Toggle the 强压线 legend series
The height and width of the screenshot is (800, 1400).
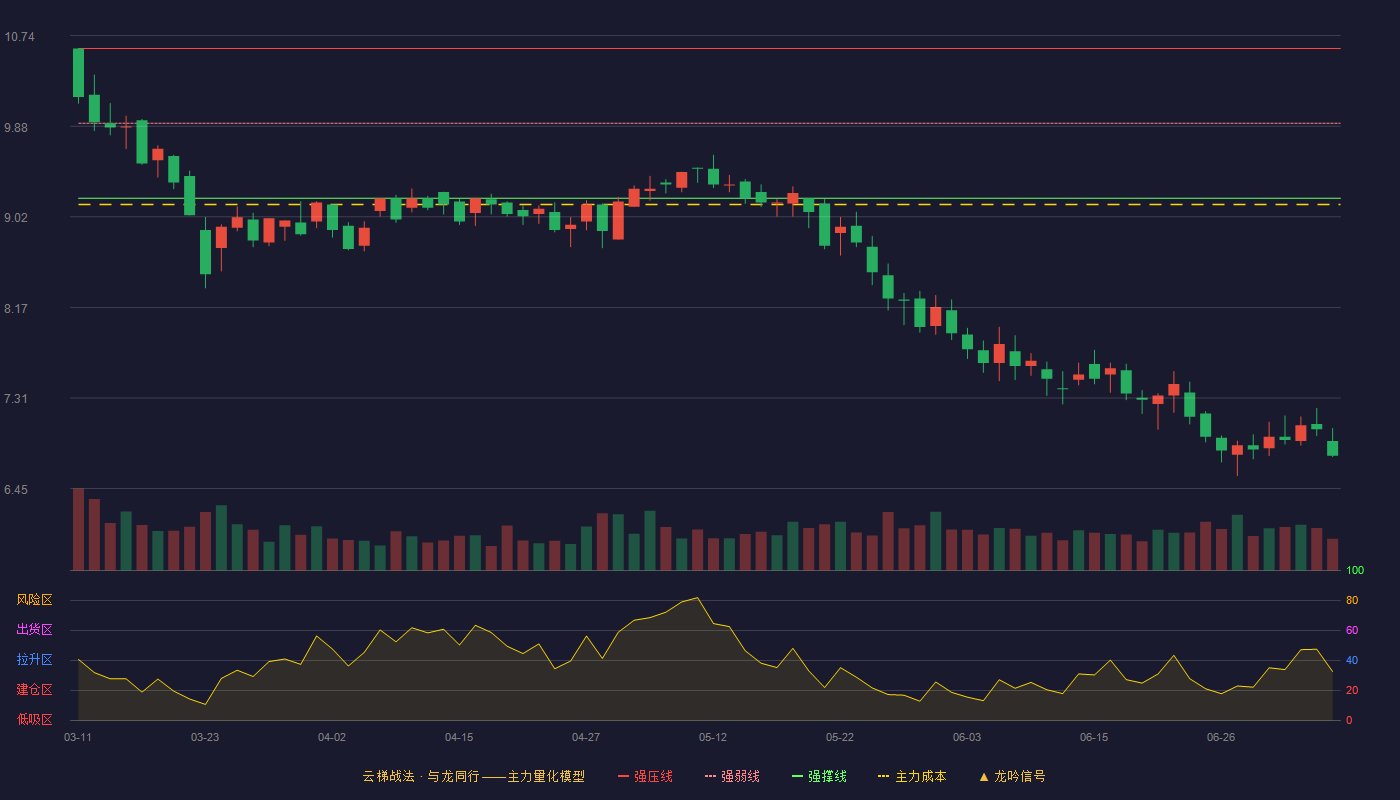[645, 776]
